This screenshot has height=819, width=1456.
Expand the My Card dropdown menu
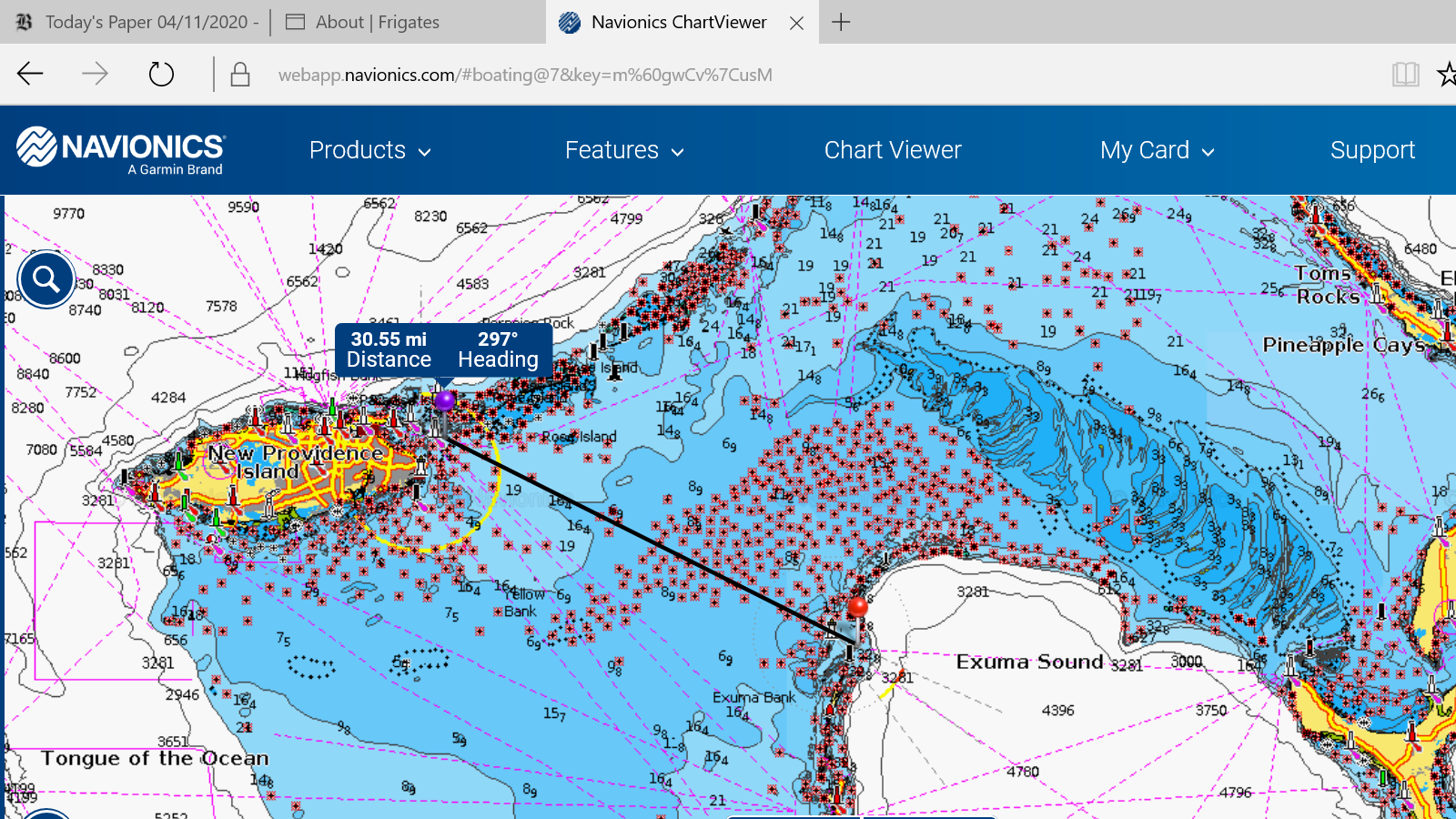pyautogui.click(x=1158, y=150)
